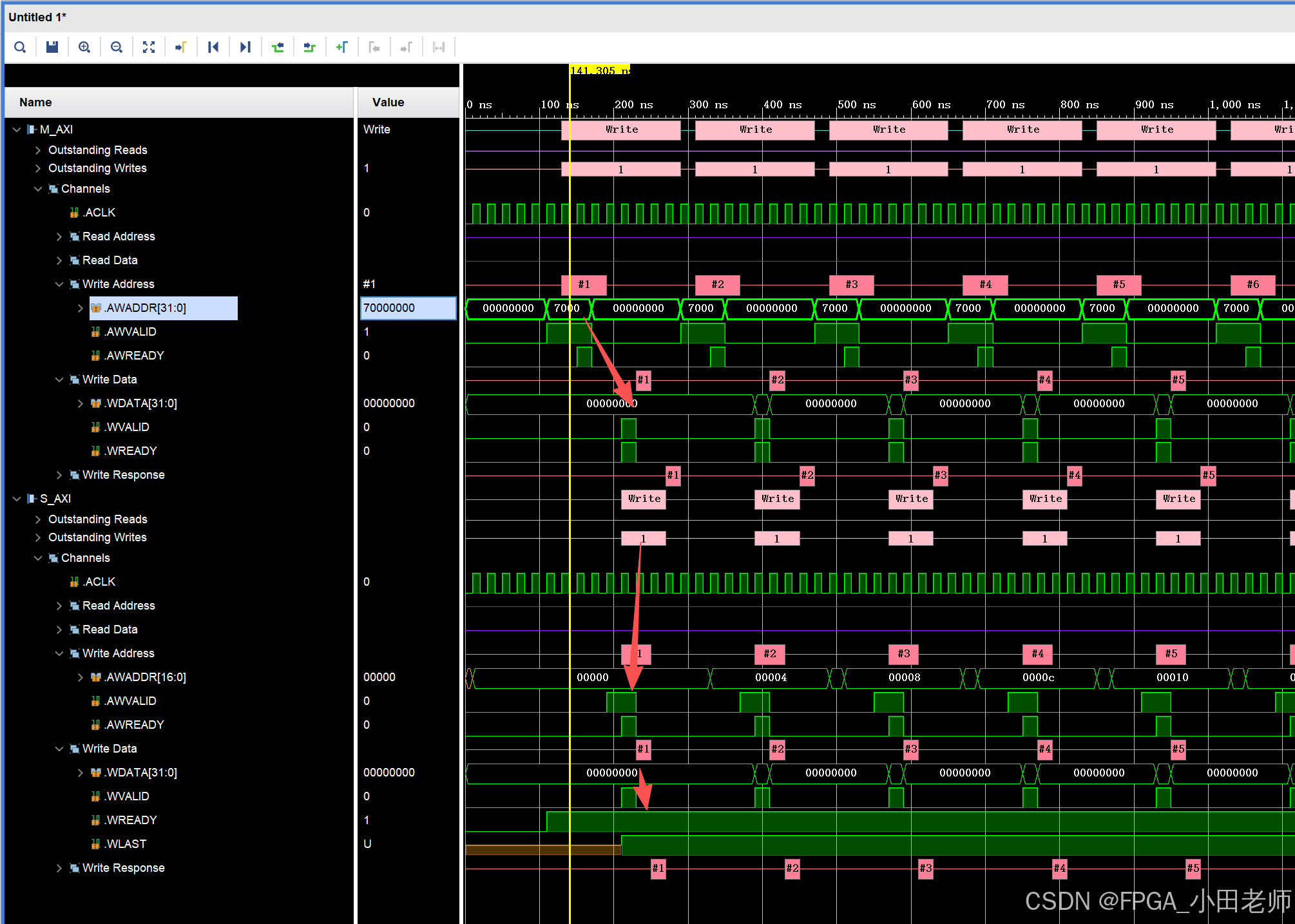Expand S_AXI Write Response group
The height and width of the screenshot is (924, 1295).
click(59, 868)
